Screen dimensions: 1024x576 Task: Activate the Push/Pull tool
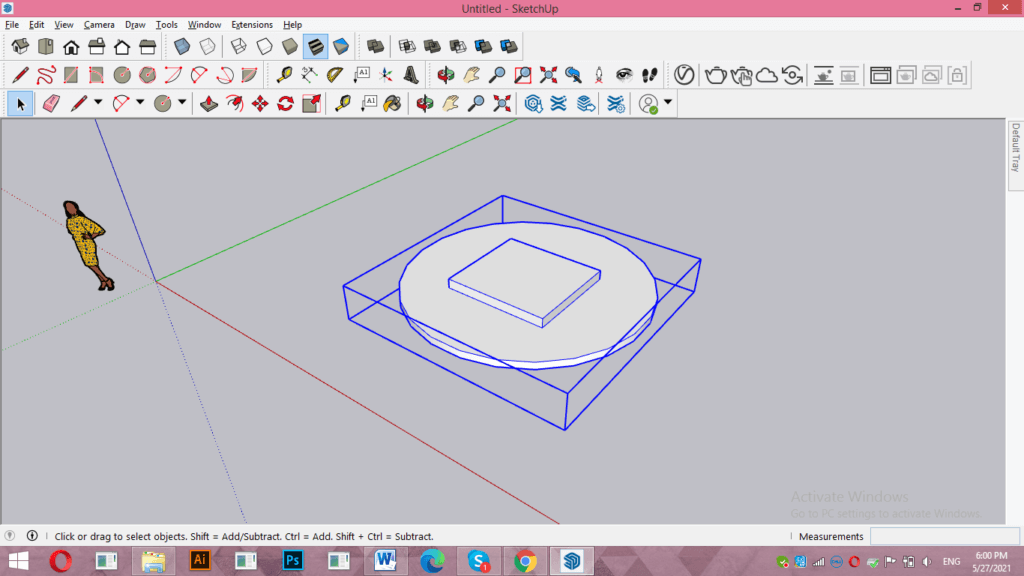coord(209,102)
